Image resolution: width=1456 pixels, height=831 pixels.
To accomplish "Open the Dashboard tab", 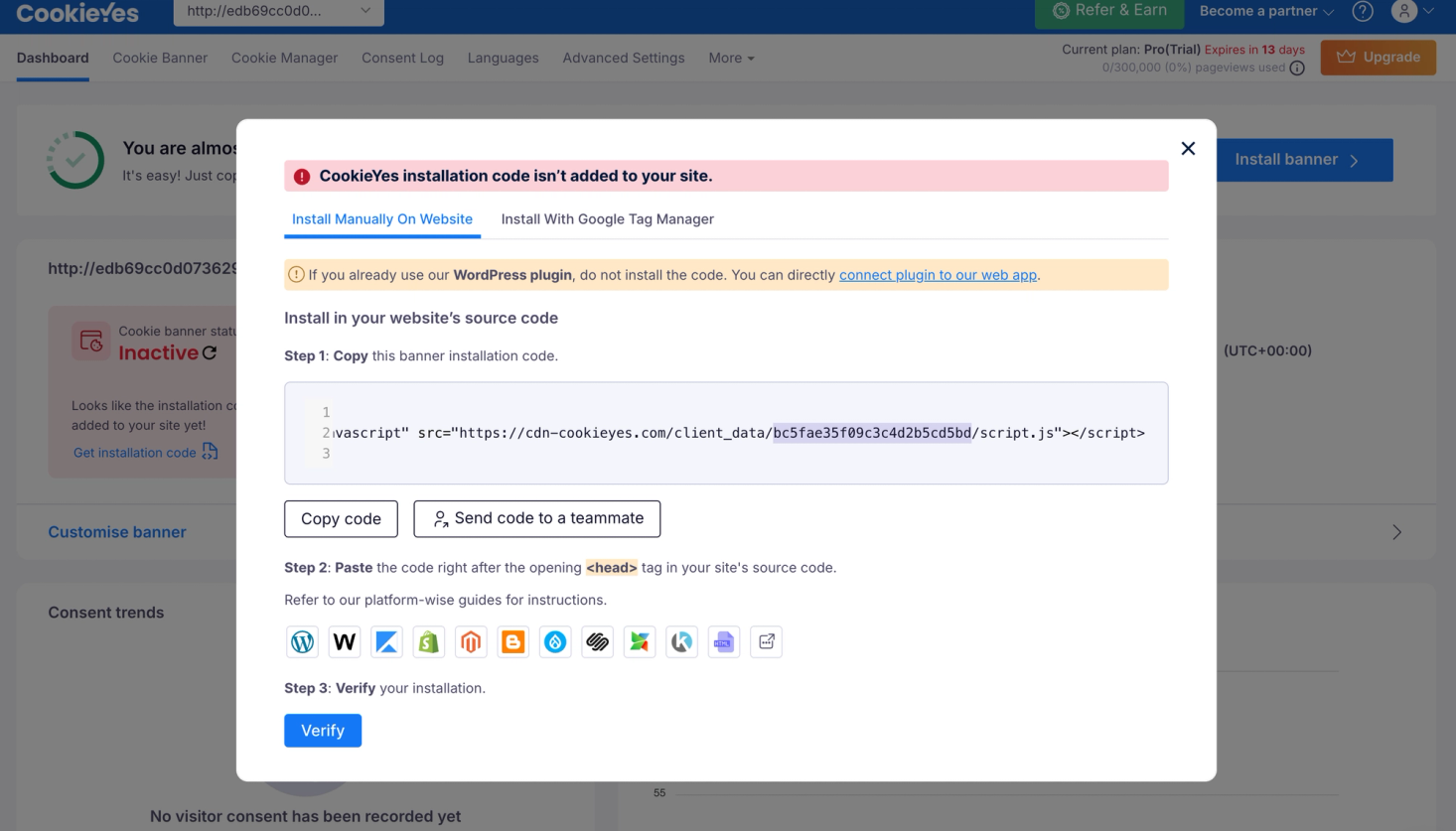I will [53, 58].
